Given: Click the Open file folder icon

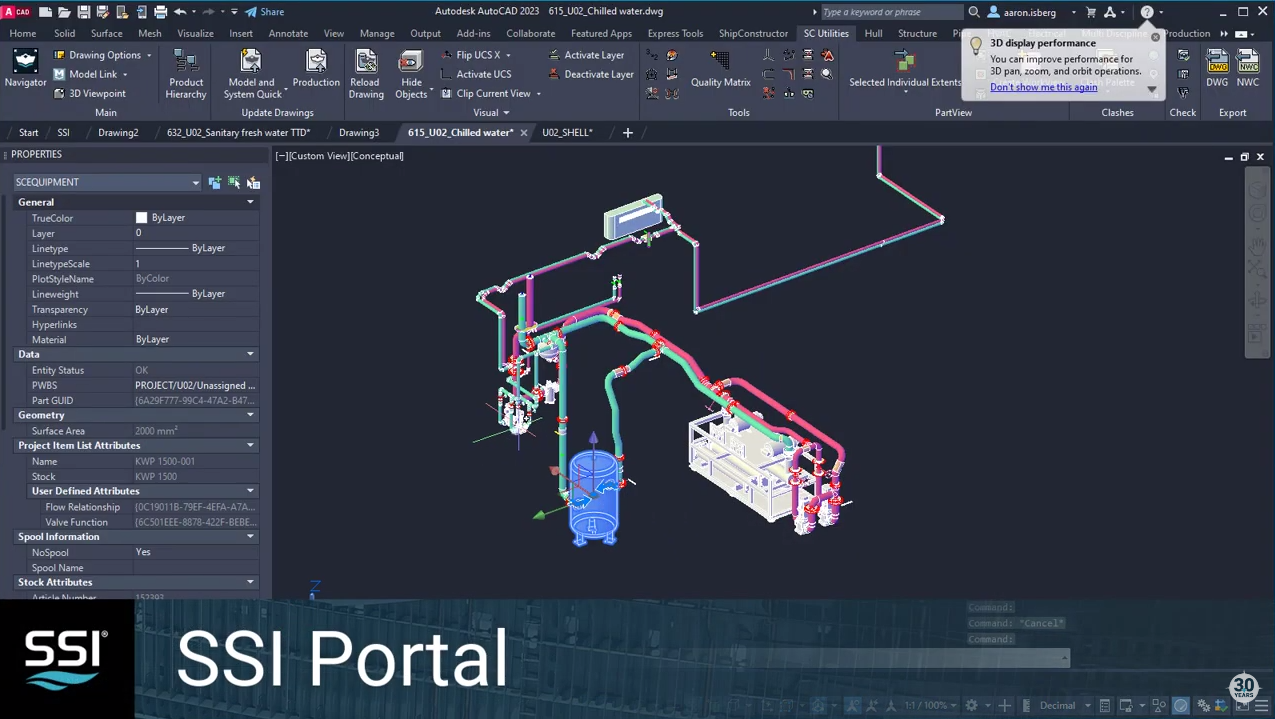Looking at the screenshot, I should tap(64, 12).
